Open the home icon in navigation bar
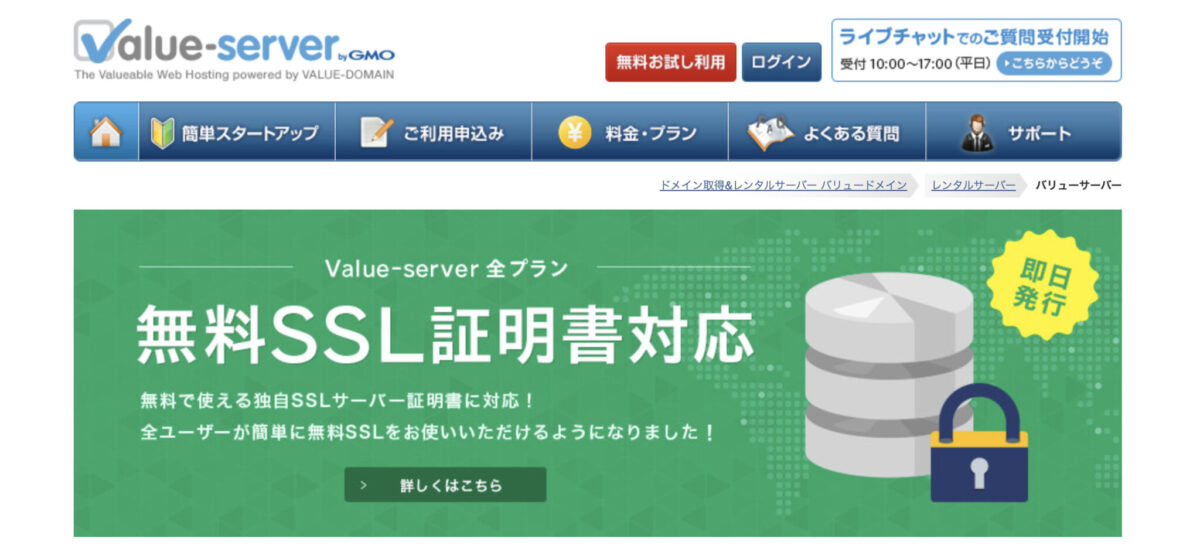This screenshot has height=549, width=1200. click(x=105, y=132)
